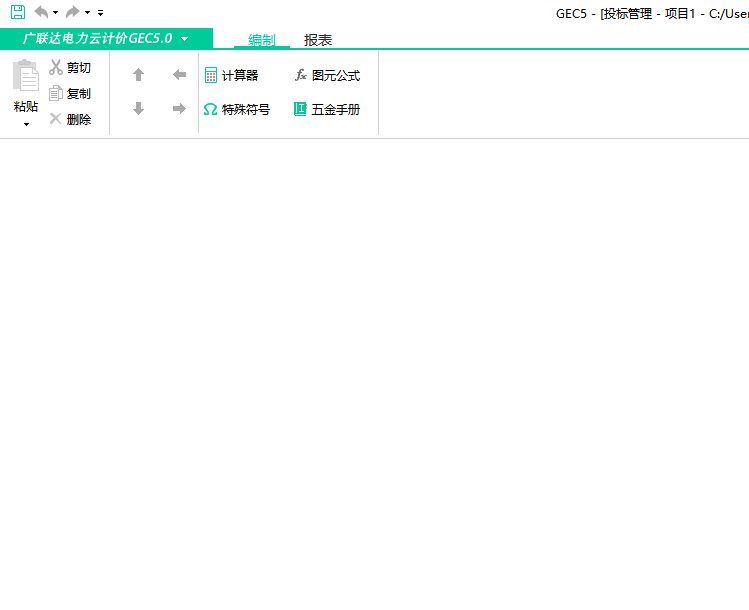
Task: Open the 特殊符号 special symbols tool
Action: click(237, 109)
